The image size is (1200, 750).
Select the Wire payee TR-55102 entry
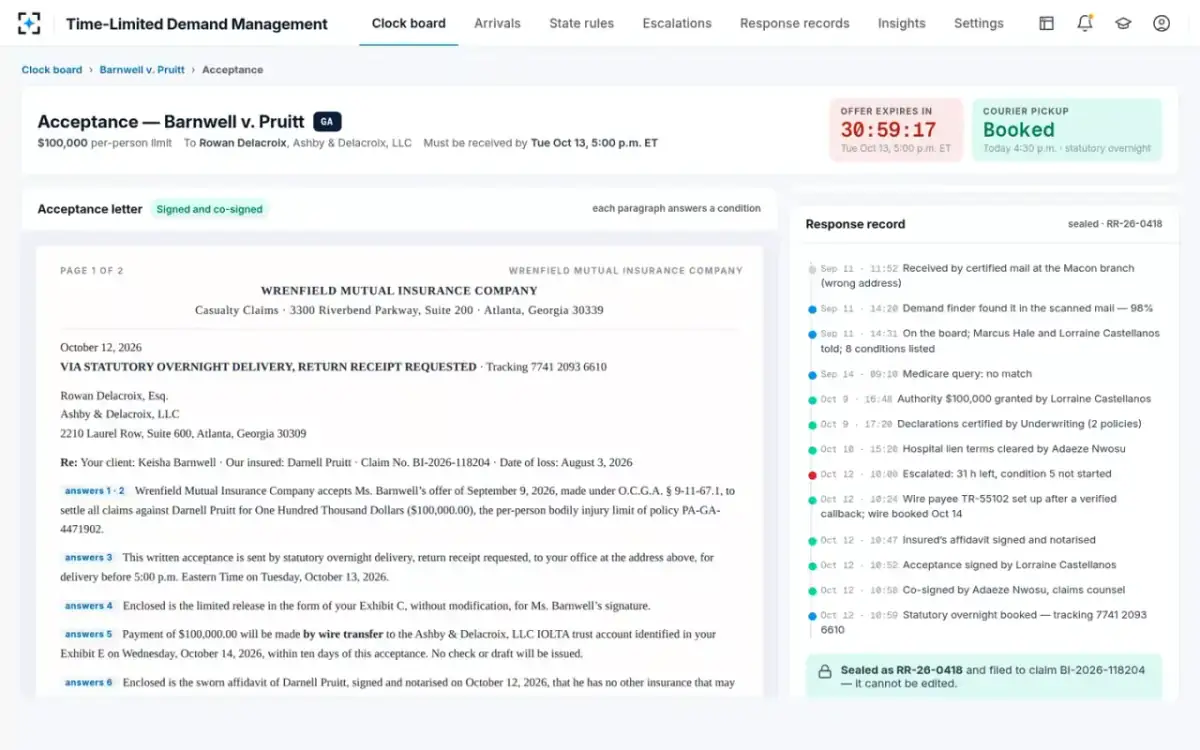[x=985, y=506]
